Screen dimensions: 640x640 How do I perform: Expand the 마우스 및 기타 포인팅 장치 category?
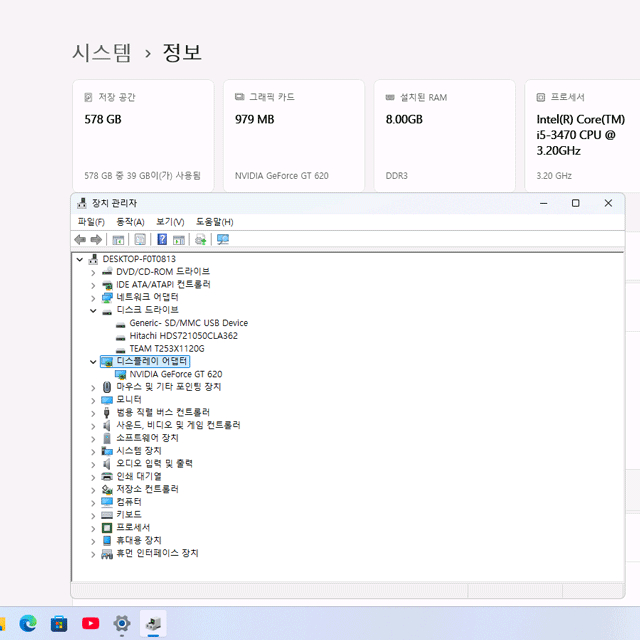pos(93,388)
